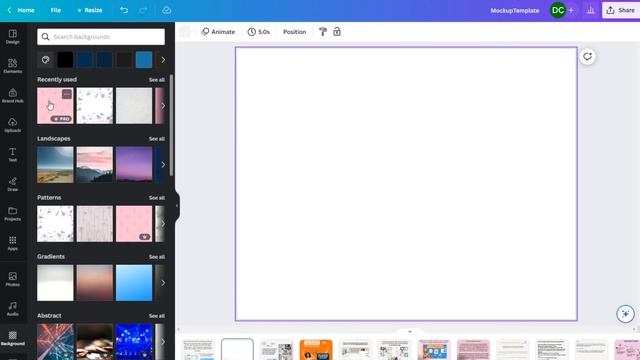Select the black color swatch

point(65,60)
